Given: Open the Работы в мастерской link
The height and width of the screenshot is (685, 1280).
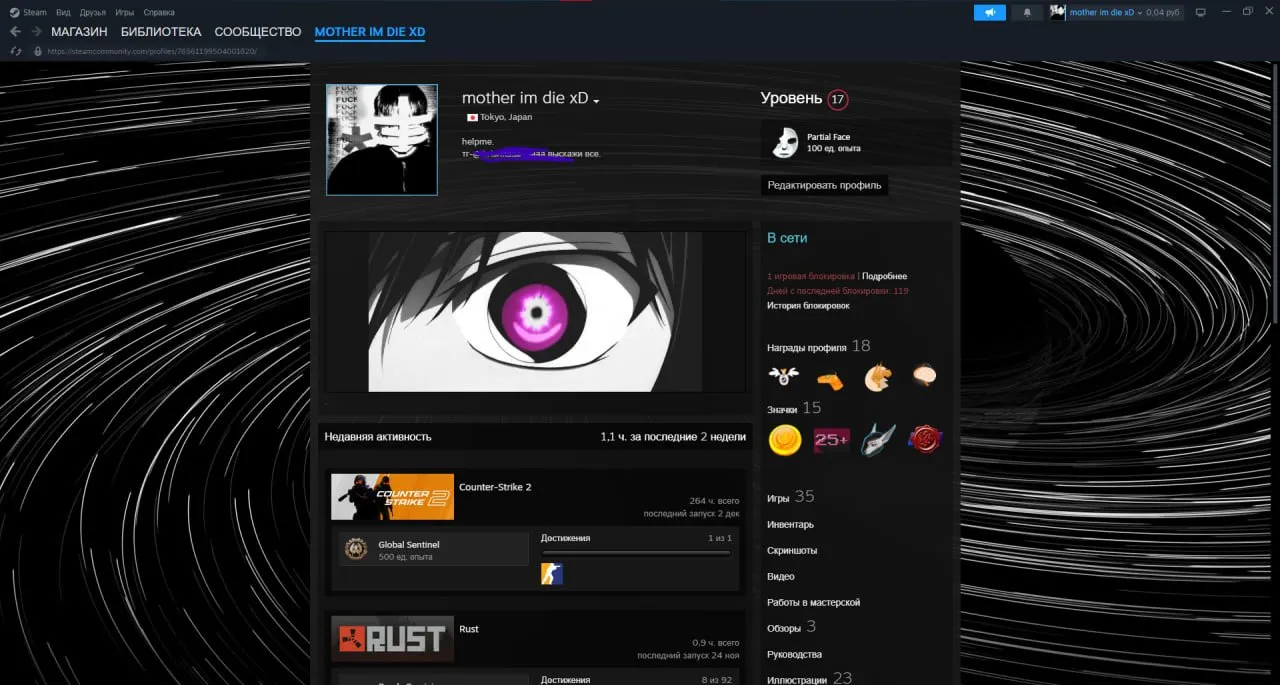Looking at the screenshot, I should tap(813, 602).
